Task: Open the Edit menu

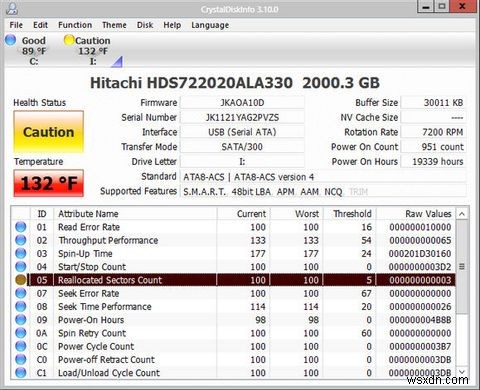Action: 40,25
